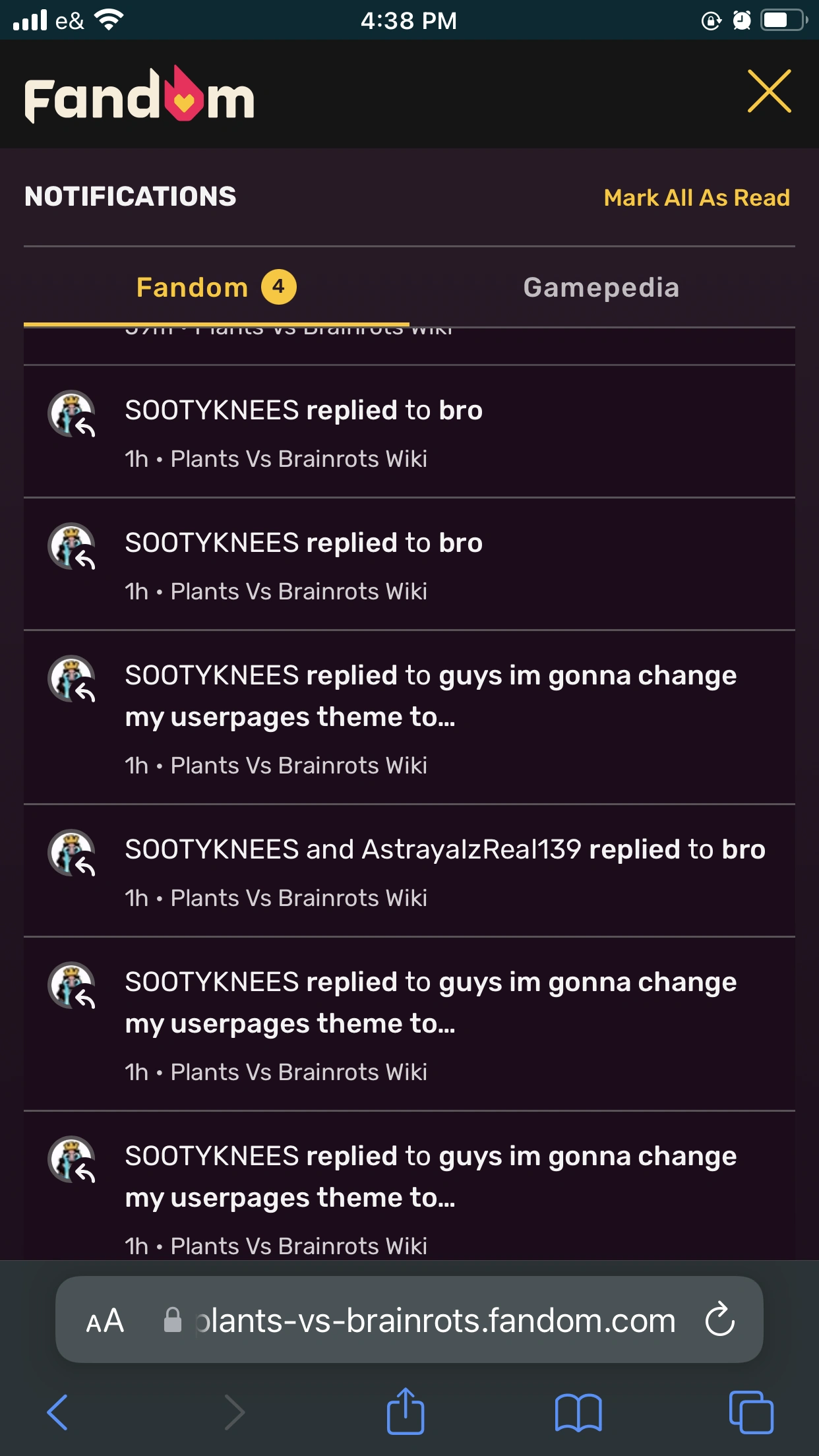Tap the plants-vs-brainrots.fandom.com address bar

coord(435,1321)
